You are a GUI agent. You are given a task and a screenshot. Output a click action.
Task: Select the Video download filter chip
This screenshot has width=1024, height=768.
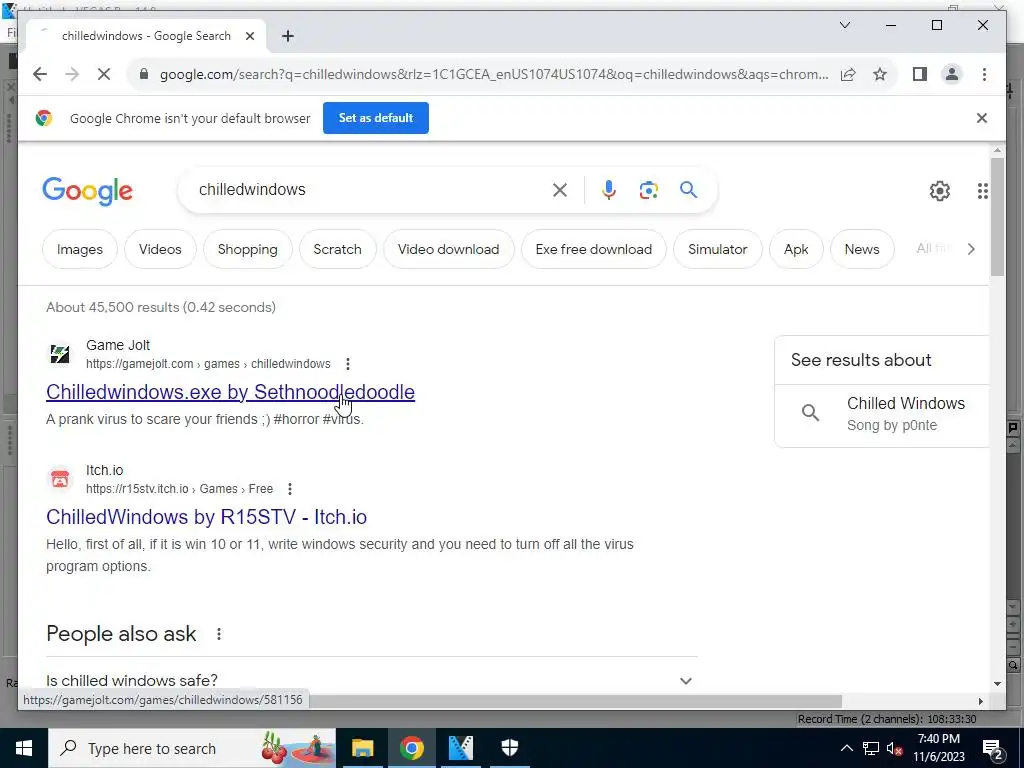tap(449, 249)
